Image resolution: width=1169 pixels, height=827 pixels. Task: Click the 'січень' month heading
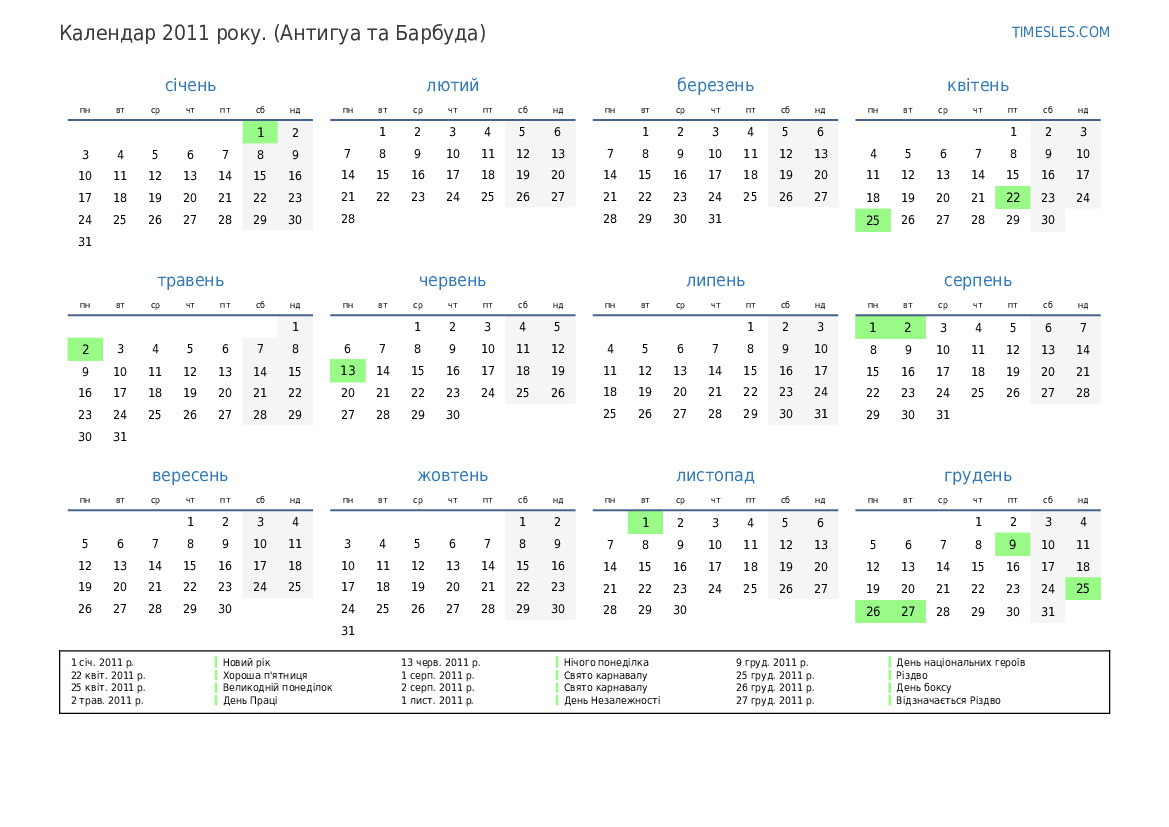pos(190,86)
